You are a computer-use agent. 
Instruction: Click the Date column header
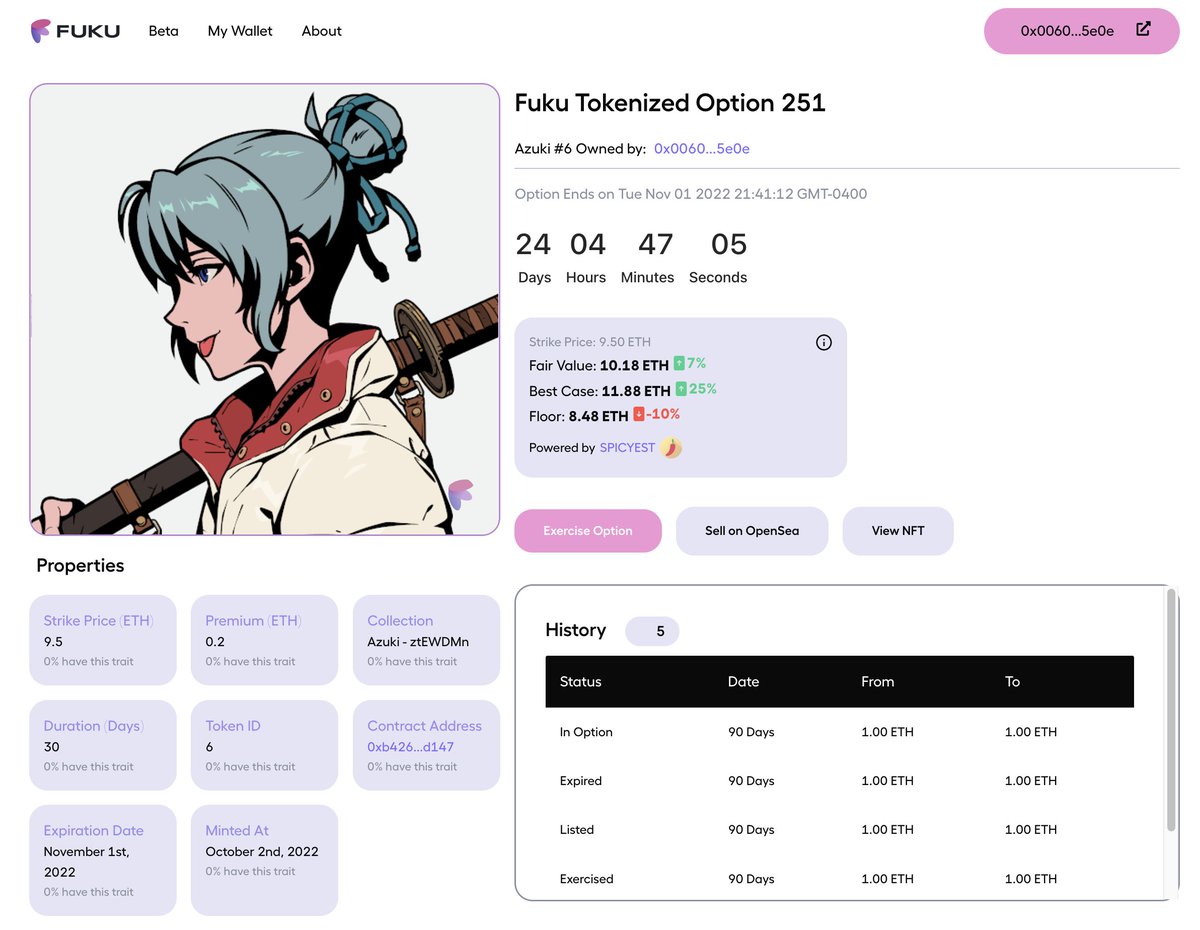coord(743,682)
